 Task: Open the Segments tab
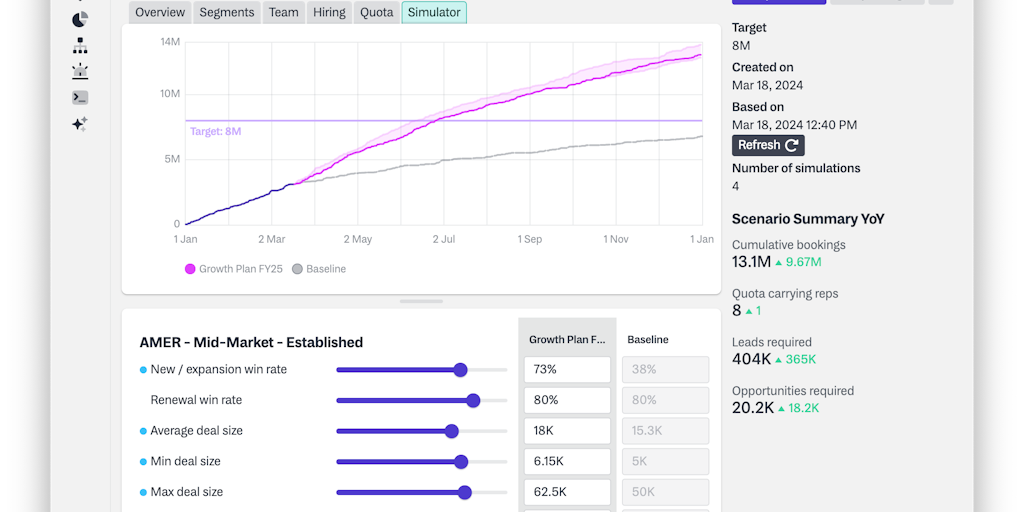[x=227, y=12]
